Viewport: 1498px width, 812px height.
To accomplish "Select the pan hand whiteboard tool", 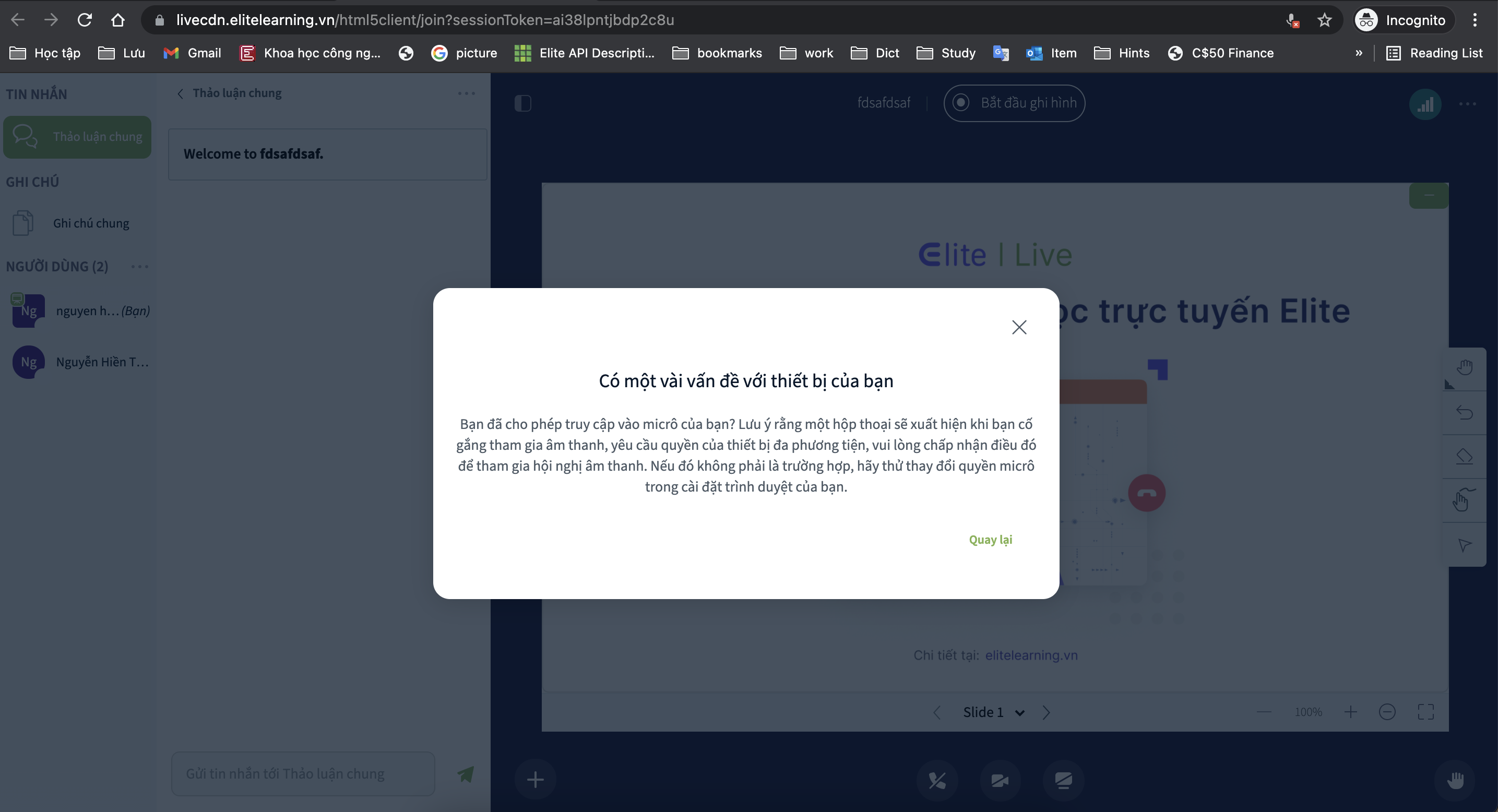I will point(1464,368).
